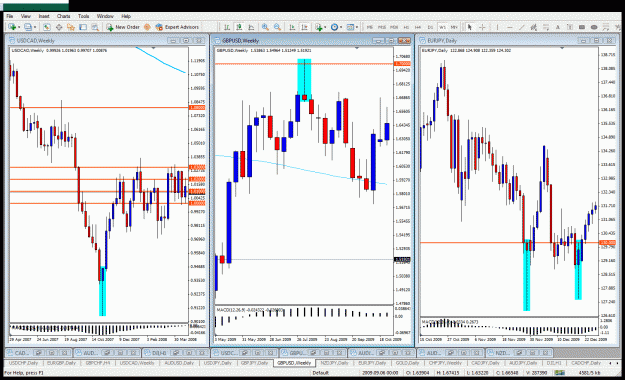Open the Insert menu
The height and width of the screenshot is (380, 625).
[x=44, y=16]
